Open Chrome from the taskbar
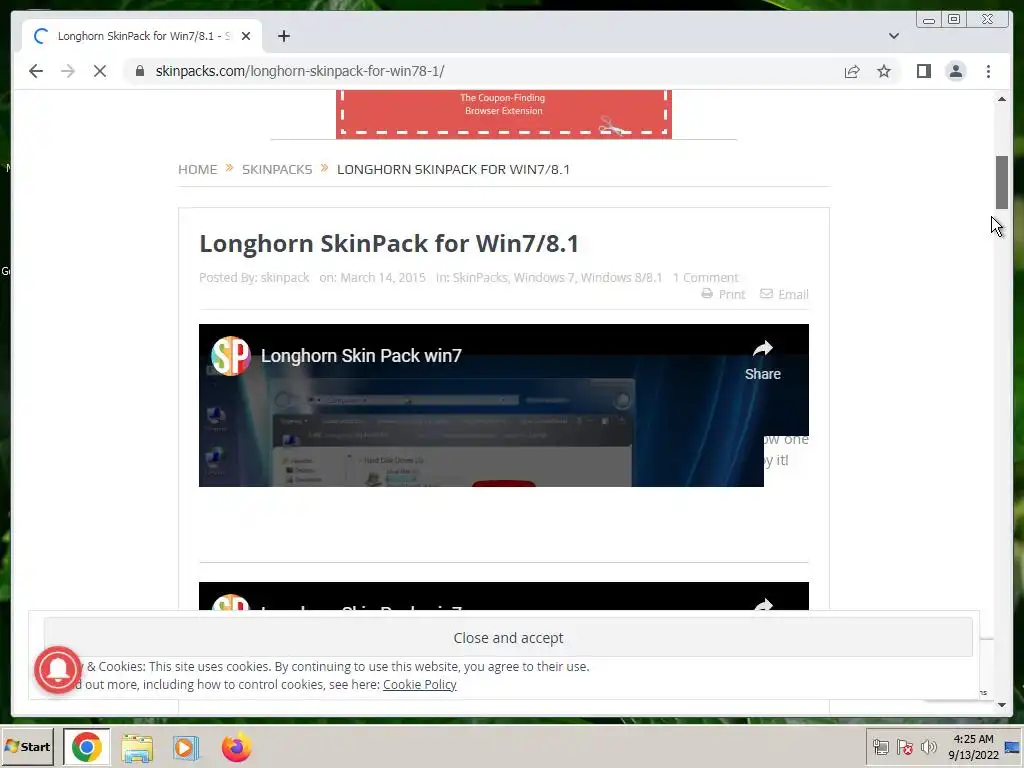The width and height of the screenshot is (1024, 768). (x=86, y=746)
